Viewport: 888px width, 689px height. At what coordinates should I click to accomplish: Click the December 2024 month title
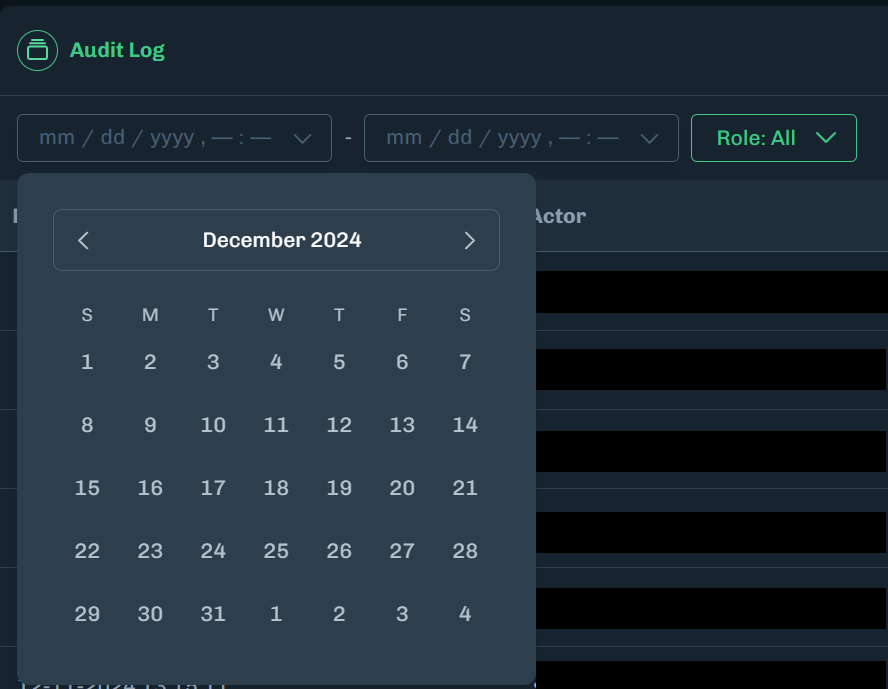click(x=282, y=240)
